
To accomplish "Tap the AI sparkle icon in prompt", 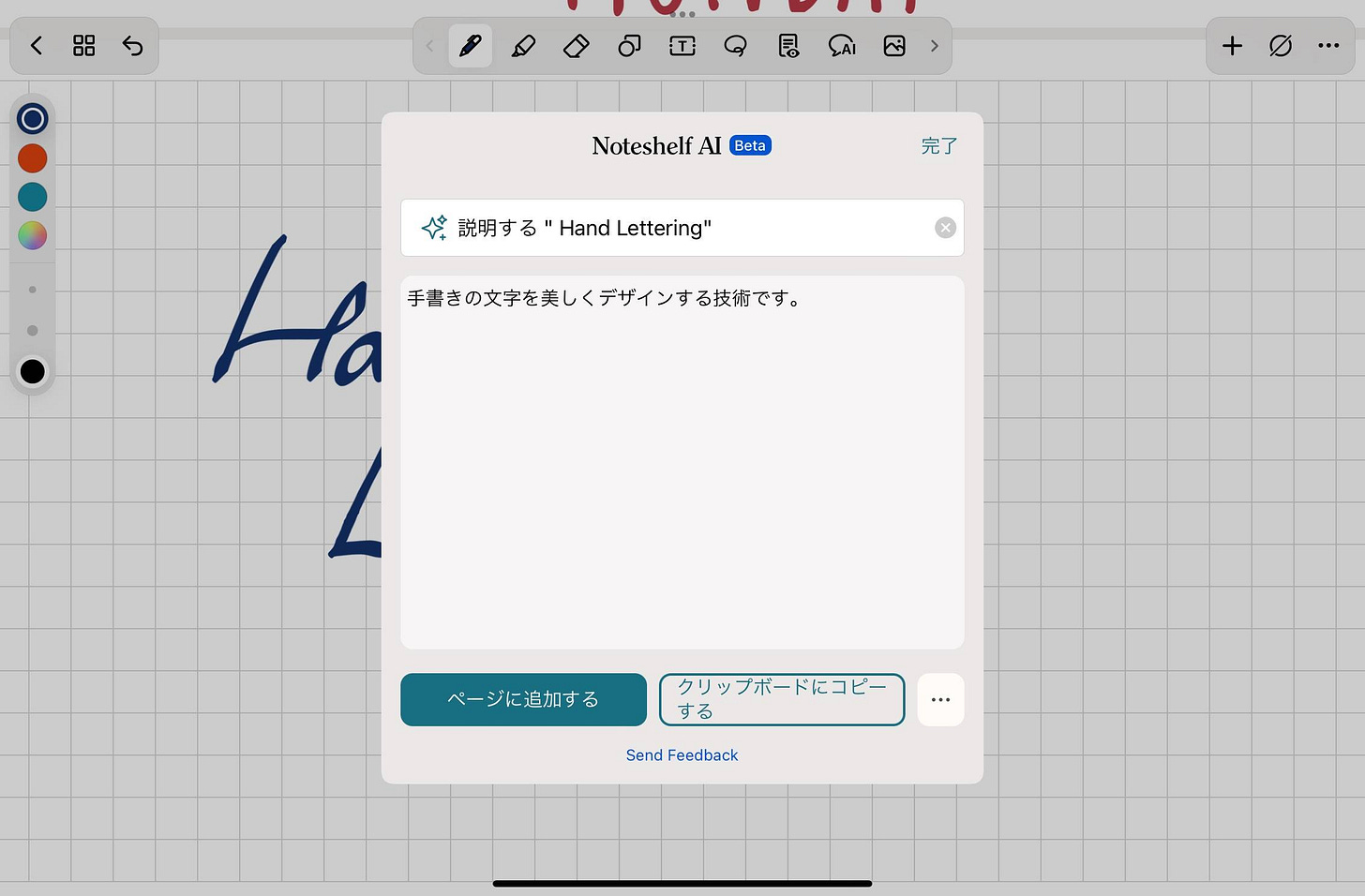I will click(x=434, y=228).
